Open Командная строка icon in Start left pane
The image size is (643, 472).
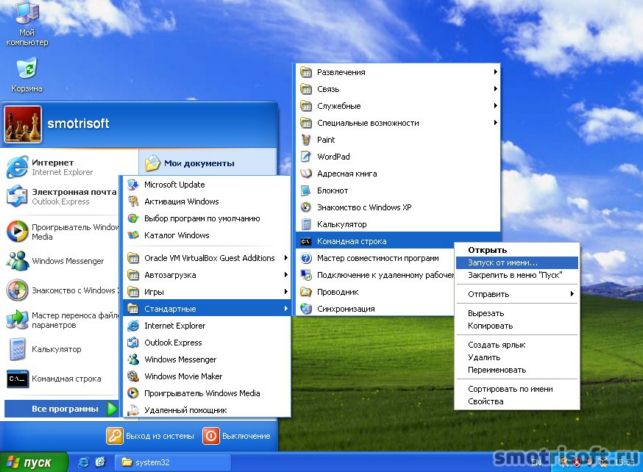coord(17,379)
